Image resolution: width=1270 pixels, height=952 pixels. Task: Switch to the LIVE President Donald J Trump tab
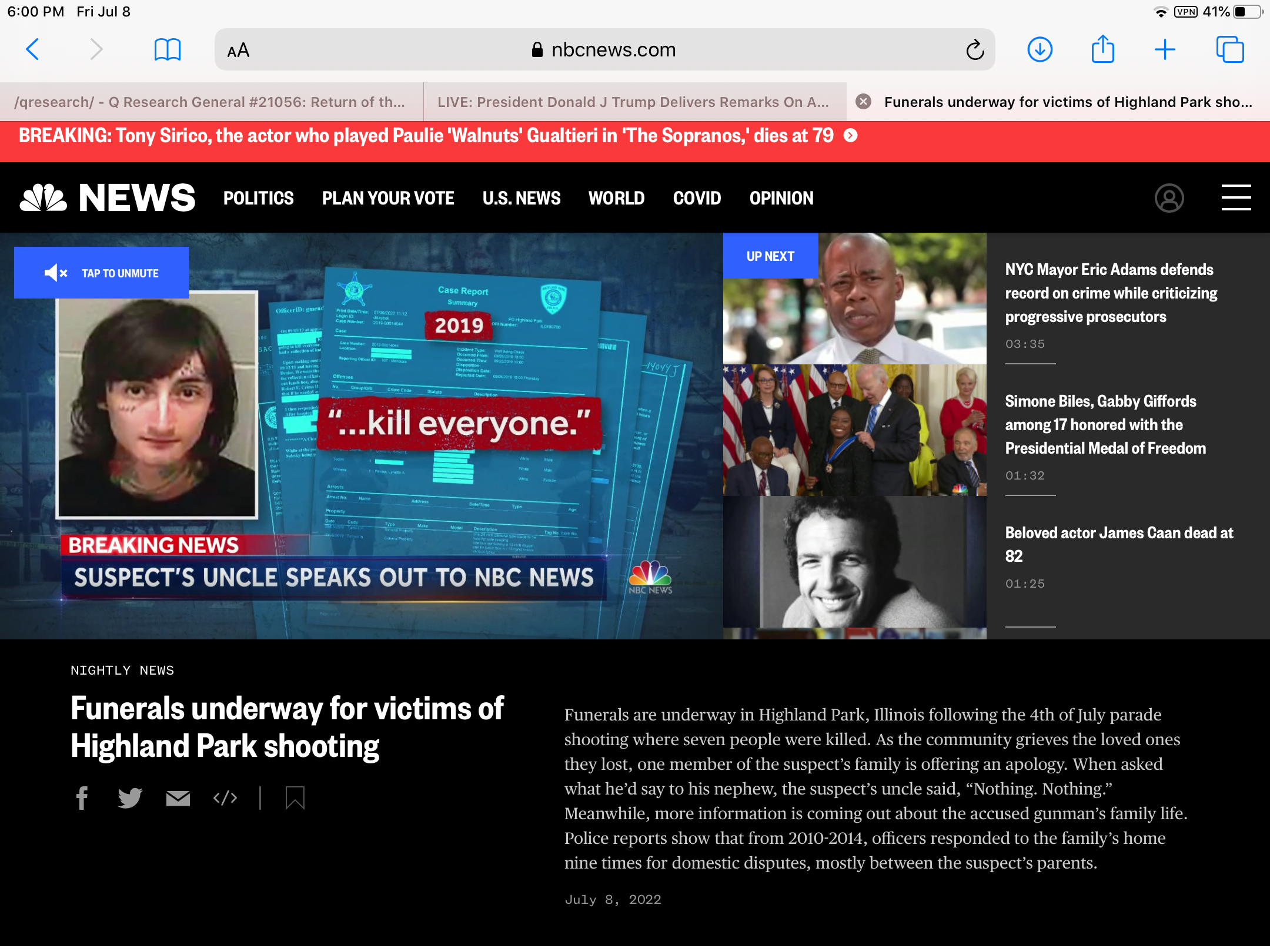pos(634,102)
